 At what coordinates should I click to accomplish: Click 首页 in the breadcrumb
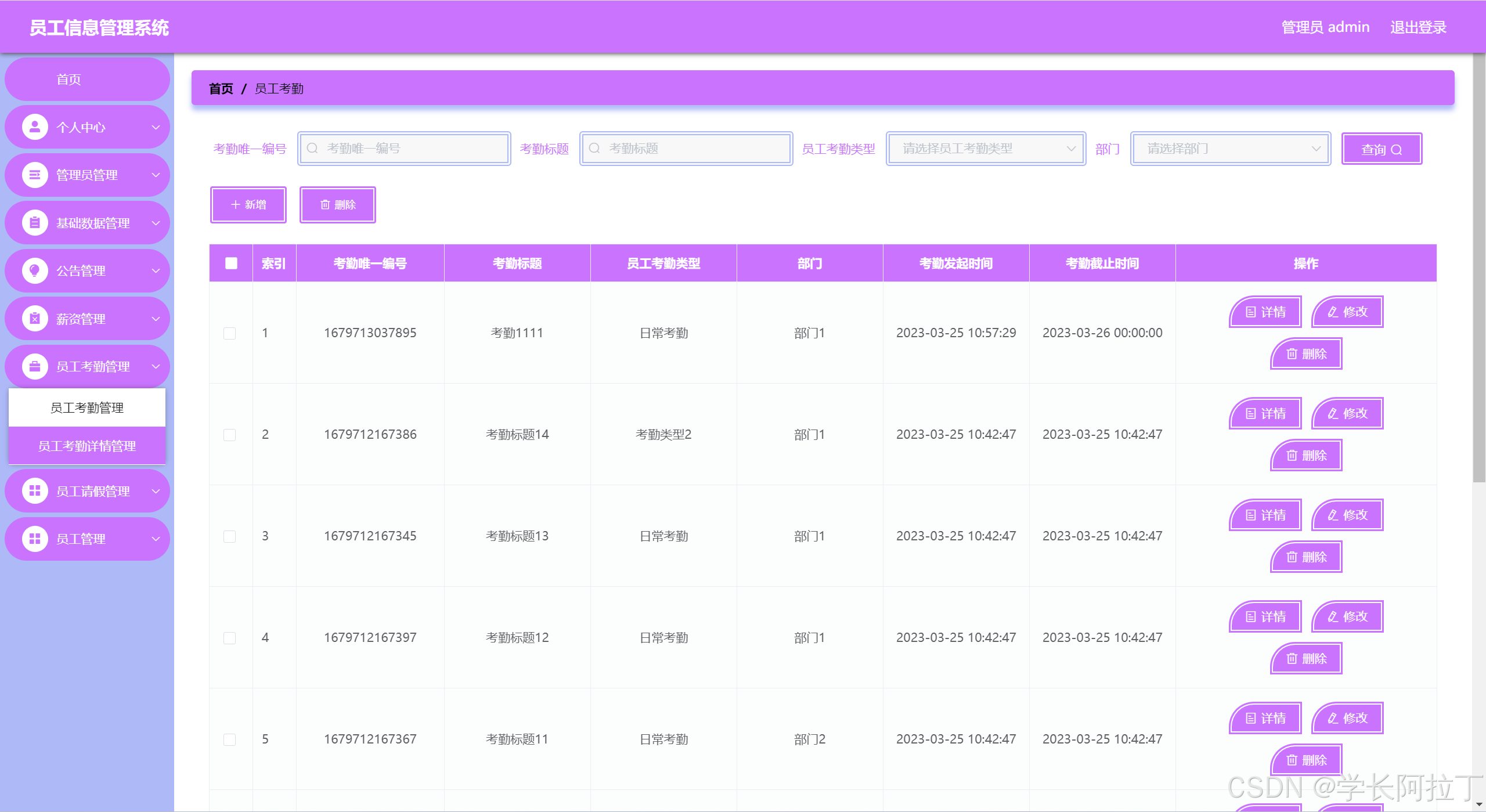(221, 88)
